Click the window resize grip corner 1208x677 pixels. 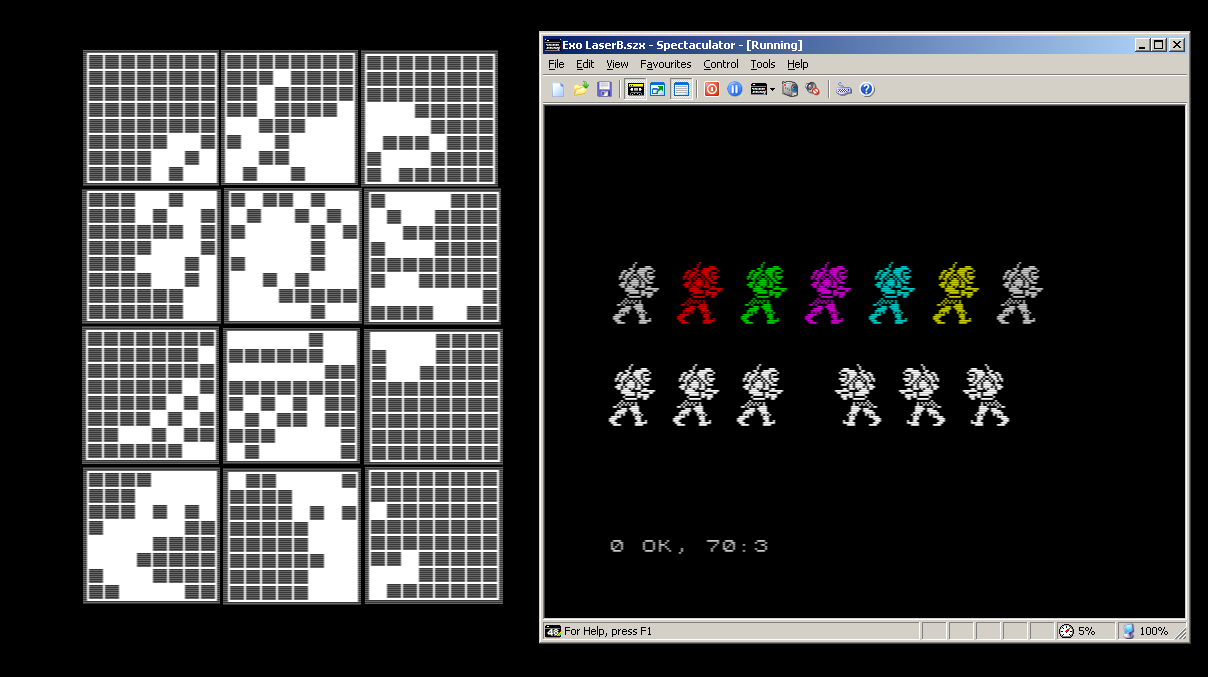[1181, 633]
